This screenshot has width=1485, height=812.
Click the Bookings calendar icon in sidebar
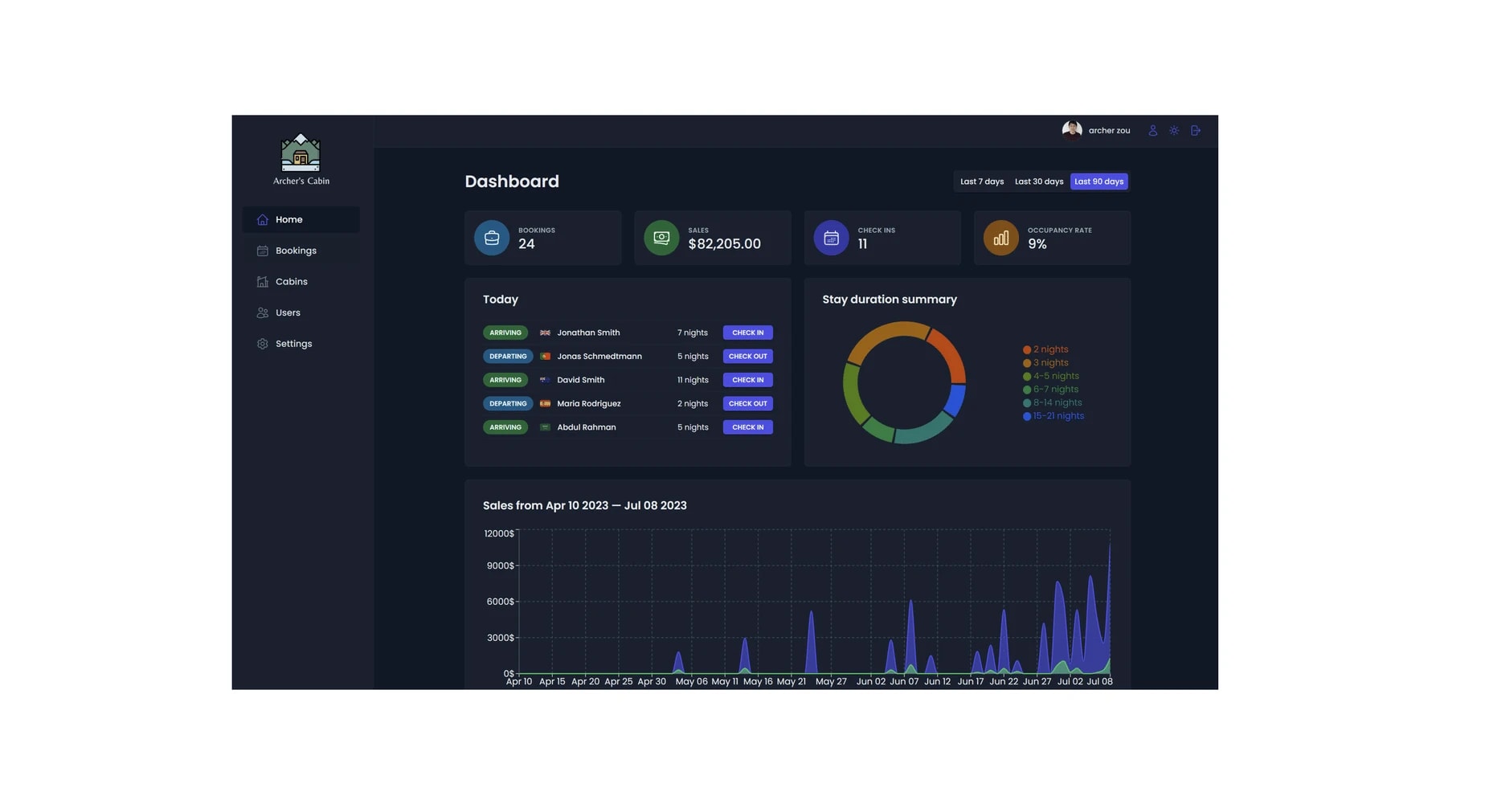[x=262, y=251]
